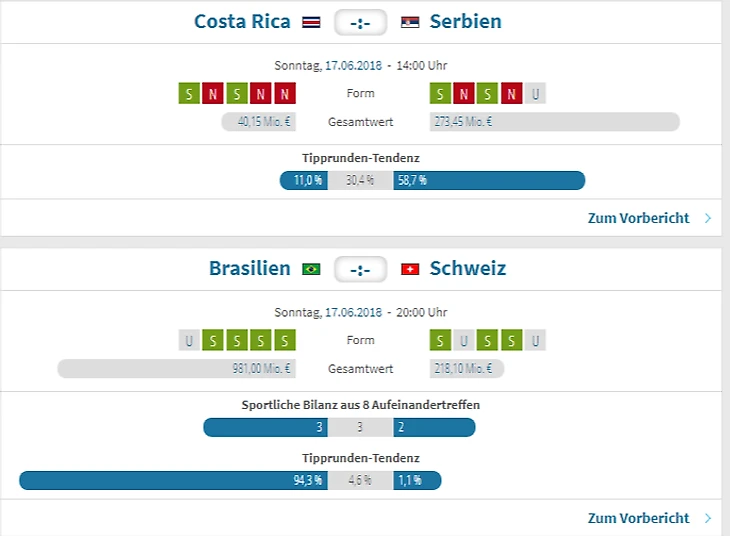Viewport: 730px width, 536px height.
Task: Open Costa Rica team page link
Action: tap(242, 22)
